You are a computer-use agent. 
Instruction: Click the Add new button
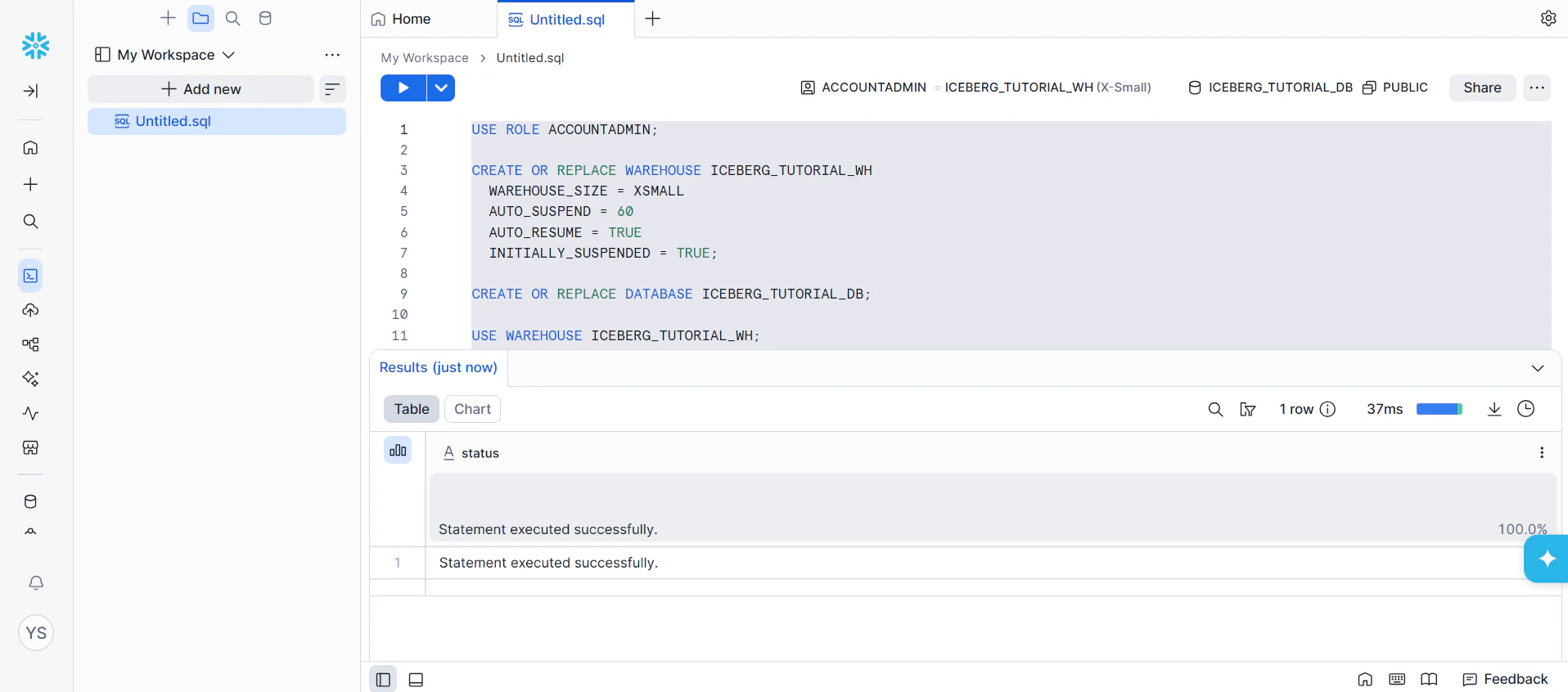201,89
